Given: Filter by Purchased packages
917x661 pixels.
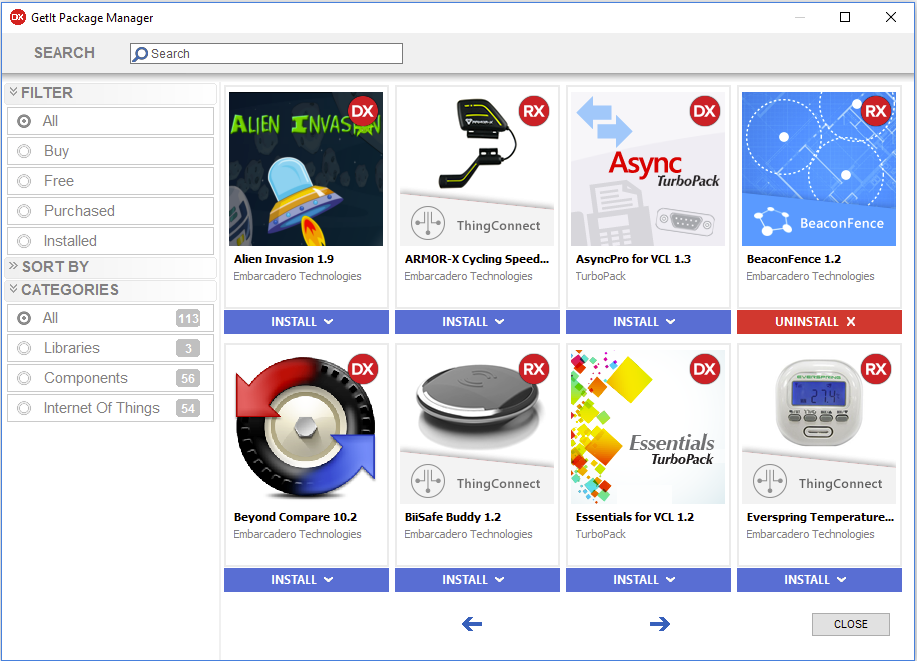Looking at the screenshot, I should coord(110,211).
